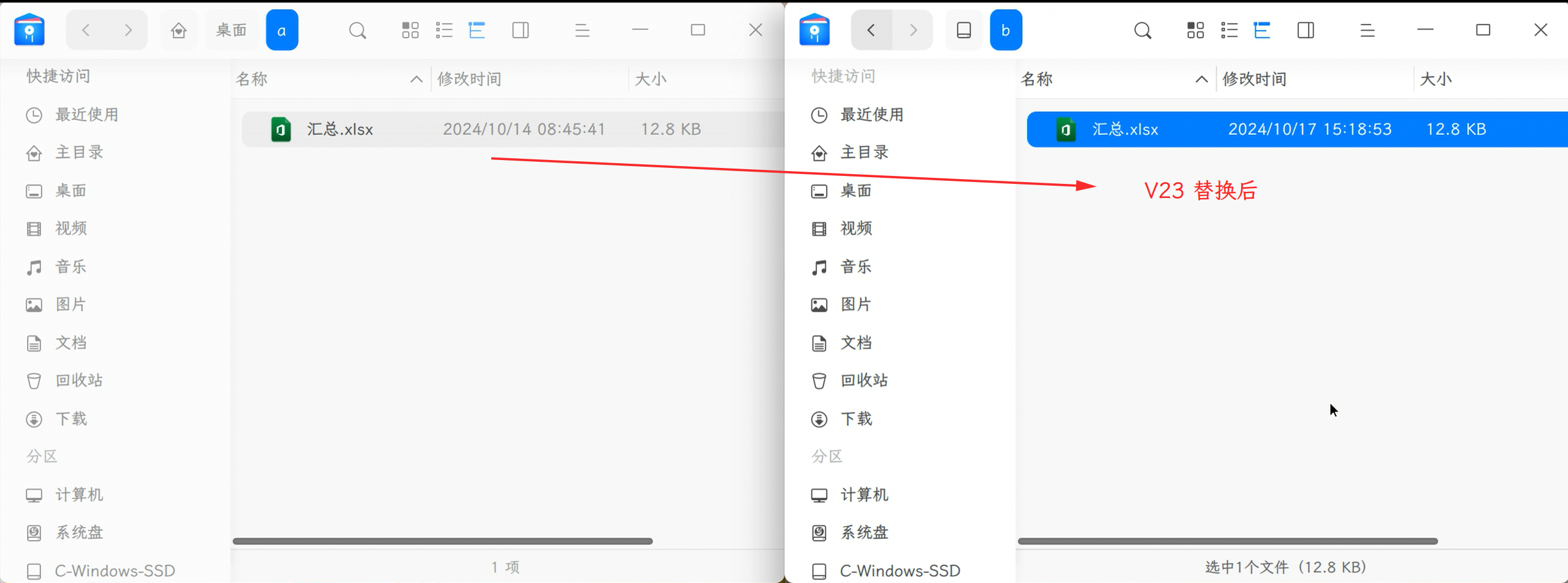Go forward in right window navigation
This screenshot has height=583, width=1568.
tap(912, 30)
